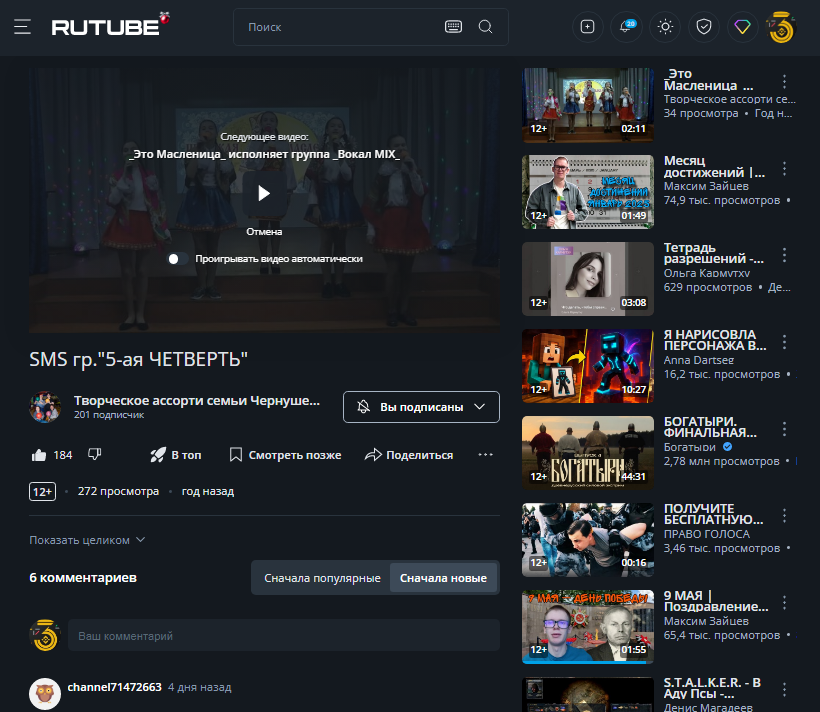The width and height of the screenshot is (820, 712).
Task: Open the Месяц достижений video thumbnail
Action: click(588, 192)
